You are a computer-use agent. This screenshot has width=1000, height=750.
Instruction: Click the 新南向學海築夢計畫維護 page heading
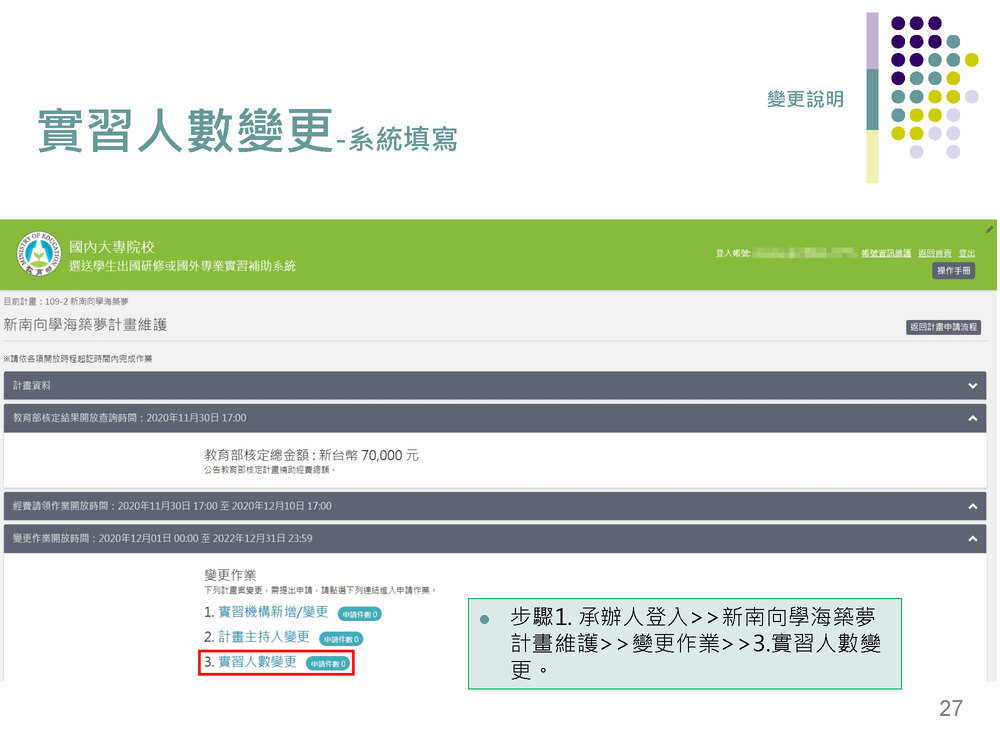click(x=85, y=325)
